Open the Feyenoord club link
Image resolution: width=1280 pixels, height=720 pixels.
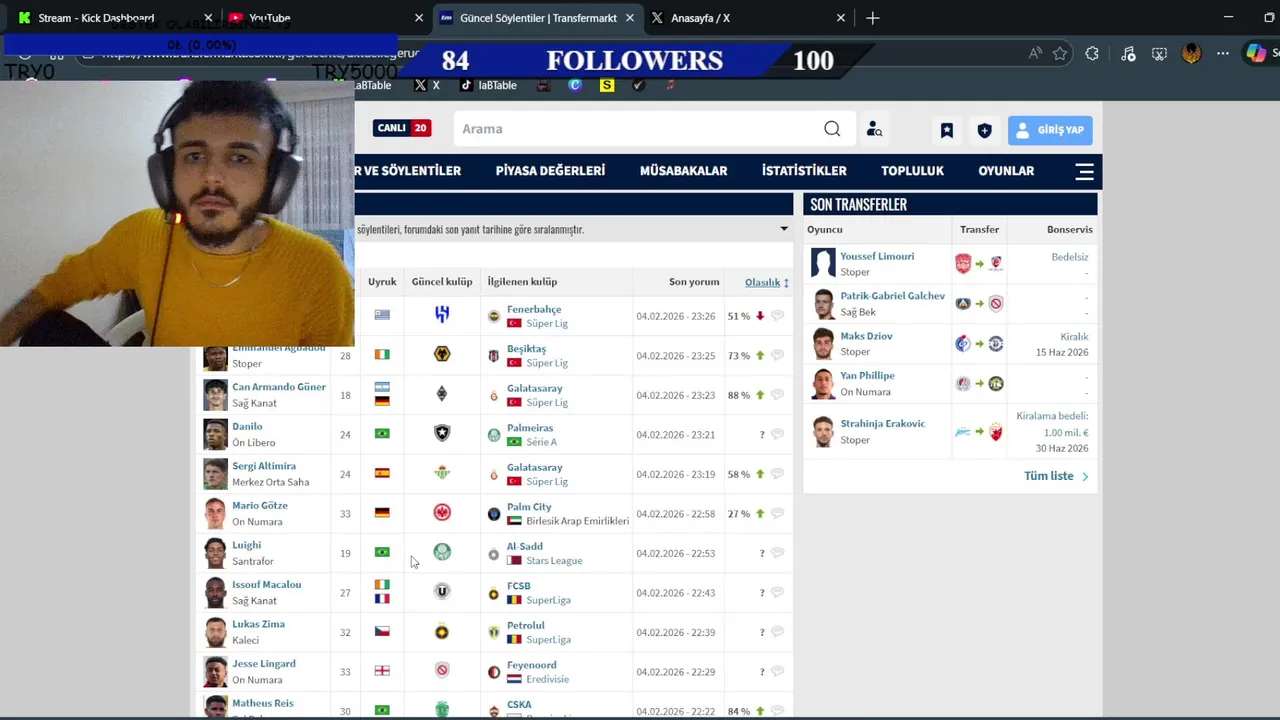click(531, 665)
